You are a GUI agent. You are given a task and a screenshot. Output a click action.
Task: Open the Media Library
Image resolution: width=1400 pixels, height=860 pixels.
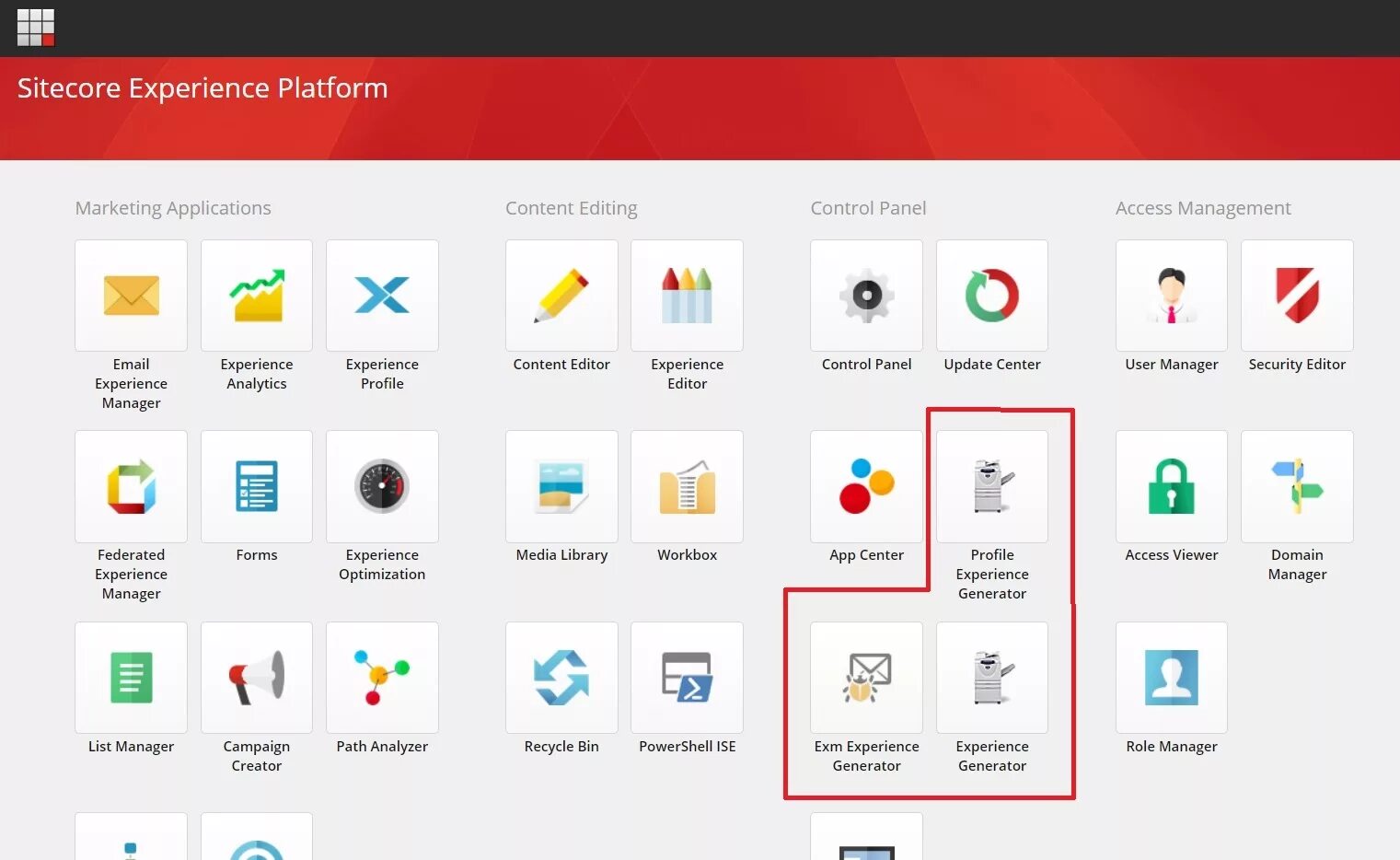coord(561,486)
